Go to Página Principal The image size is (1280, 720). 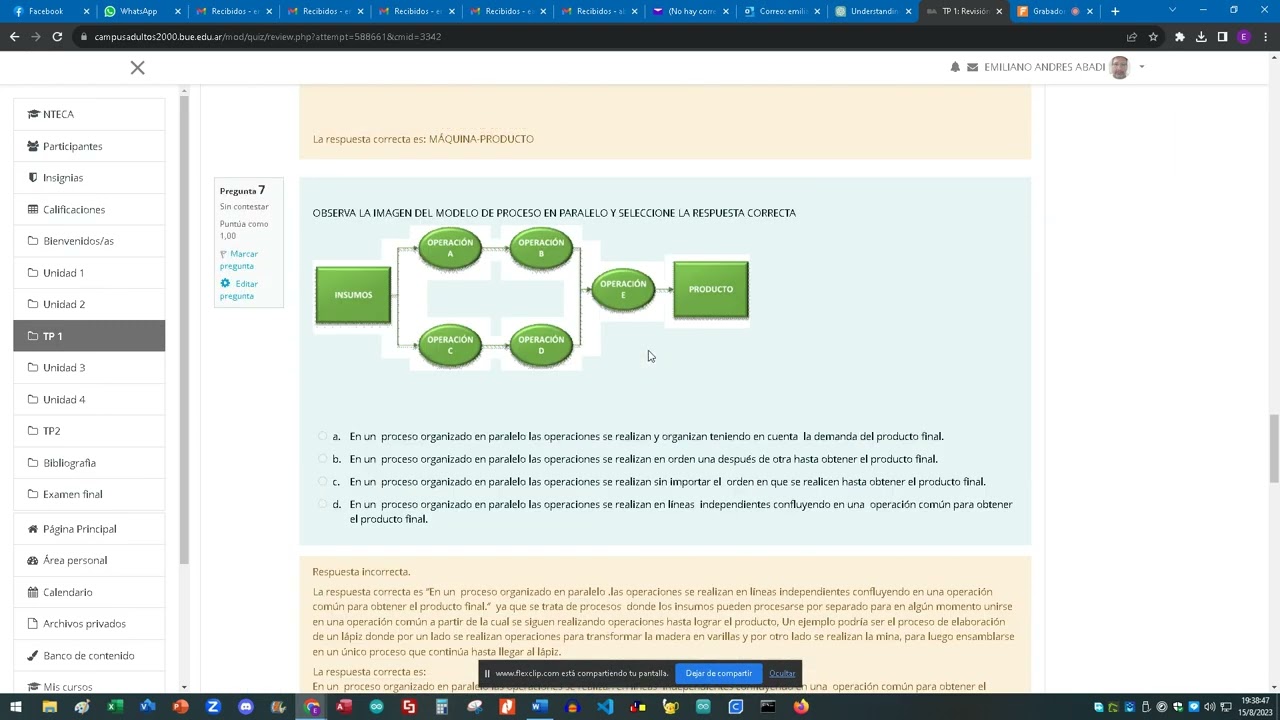(89, 529)
